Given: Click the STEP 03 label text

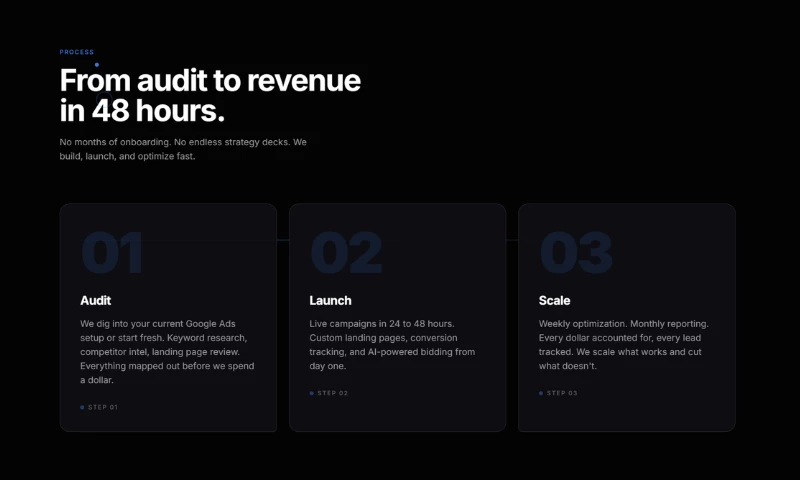Looking at the screenshot, I should tap(563, 393).
